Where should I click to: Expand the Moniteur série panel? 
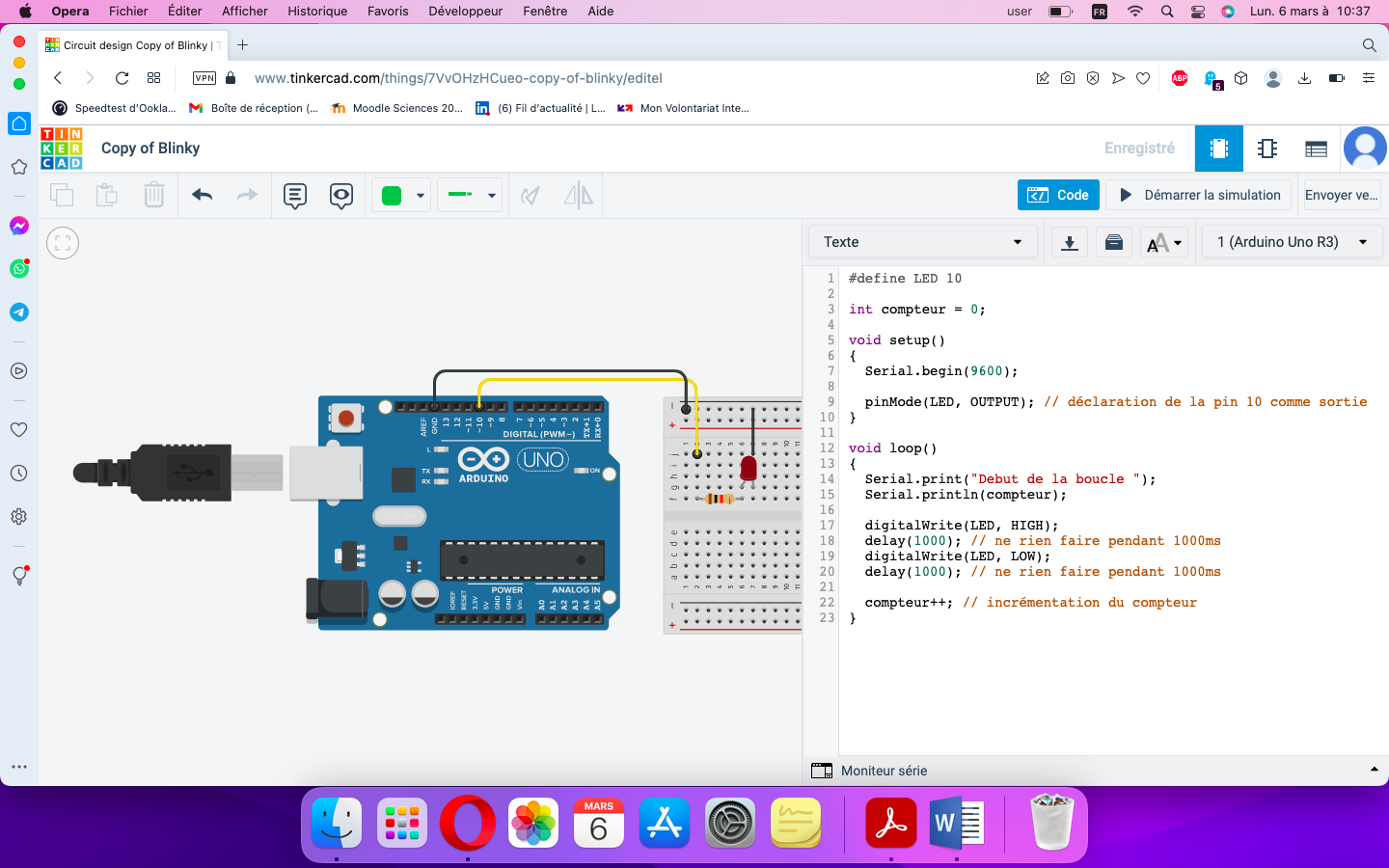(1374, 770)
